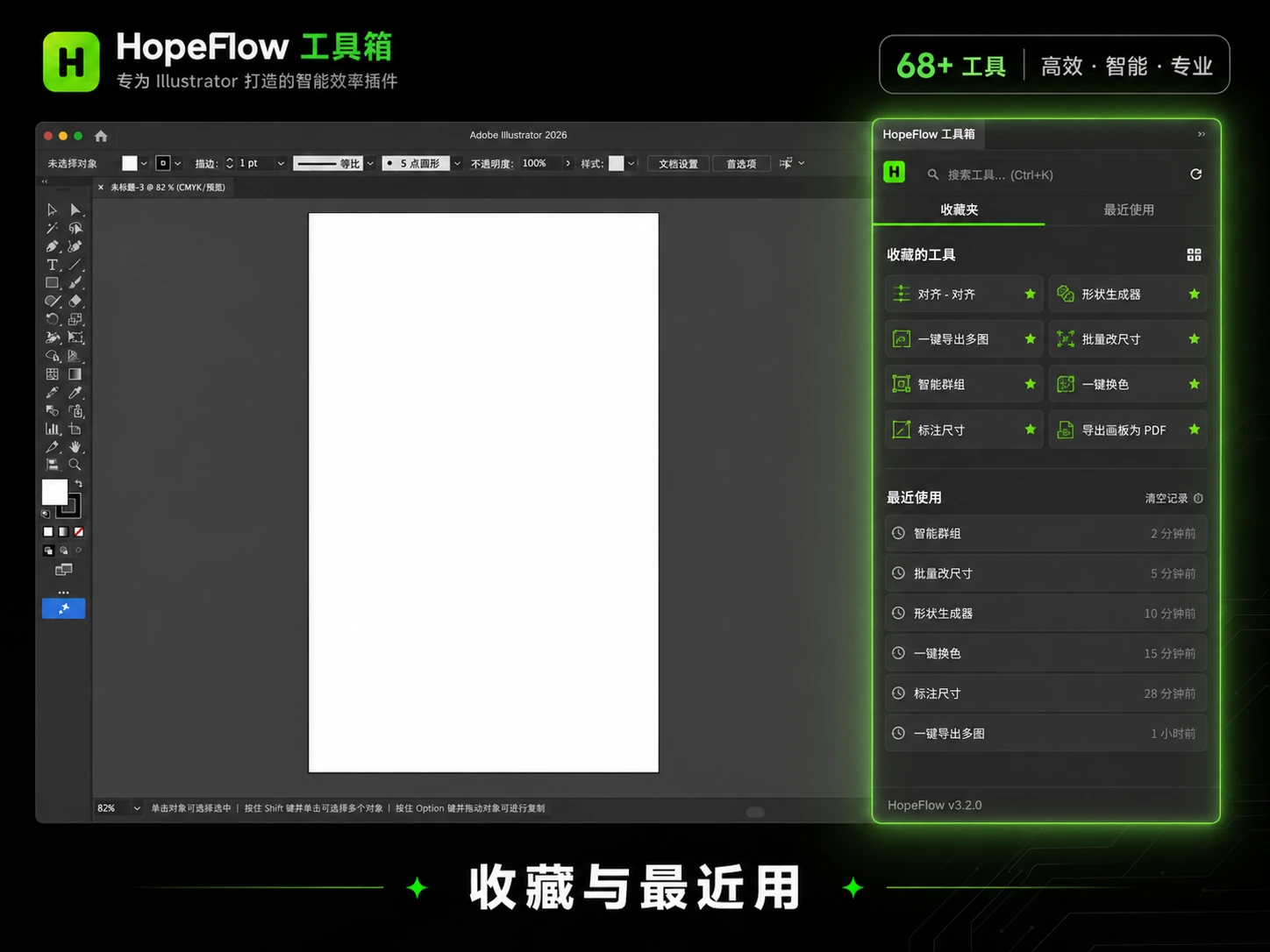
Task: Select the Shape Builder tool
Action: click(52, 356)
